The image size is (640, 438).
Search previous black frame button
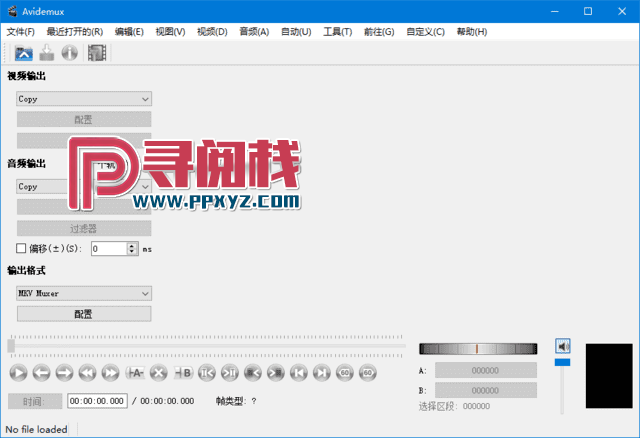pyautogui.click(x=253, y=373)
